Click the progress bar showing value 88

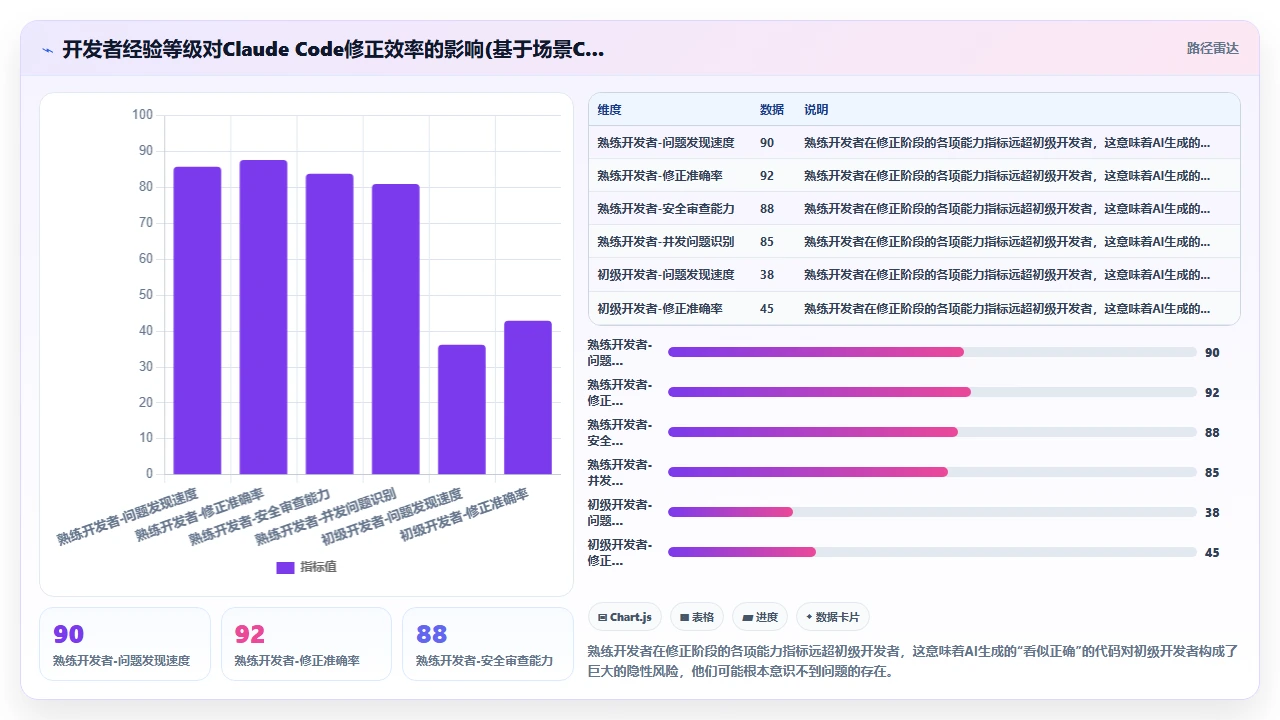click(932, 432)
